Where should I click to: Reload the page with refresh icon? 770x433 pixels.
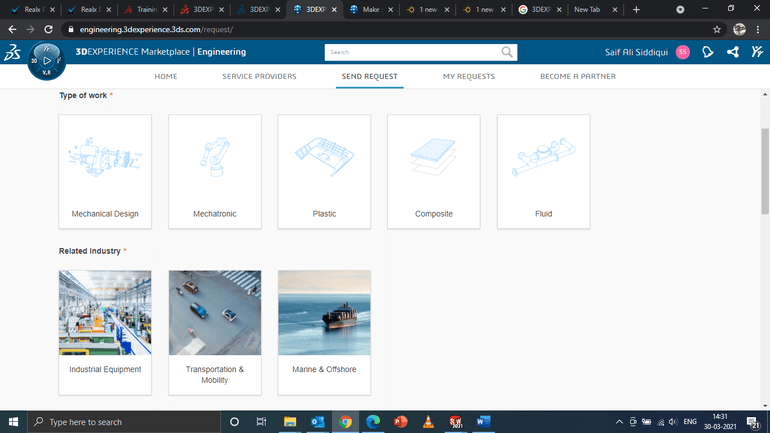click(48, 29)
